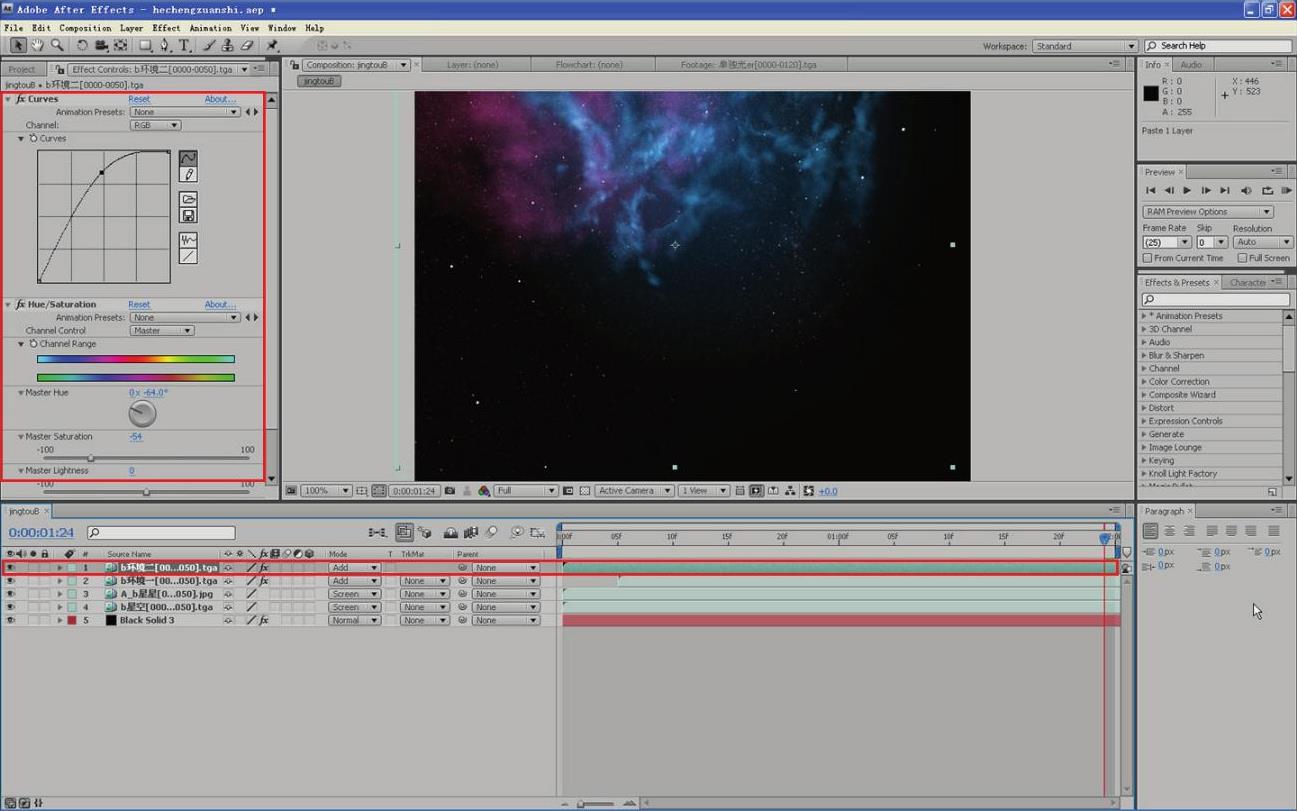Toggle the Curves fx effect on/off
The image size is (1297, 811).
pyautogui.click(x=20, y=99)
